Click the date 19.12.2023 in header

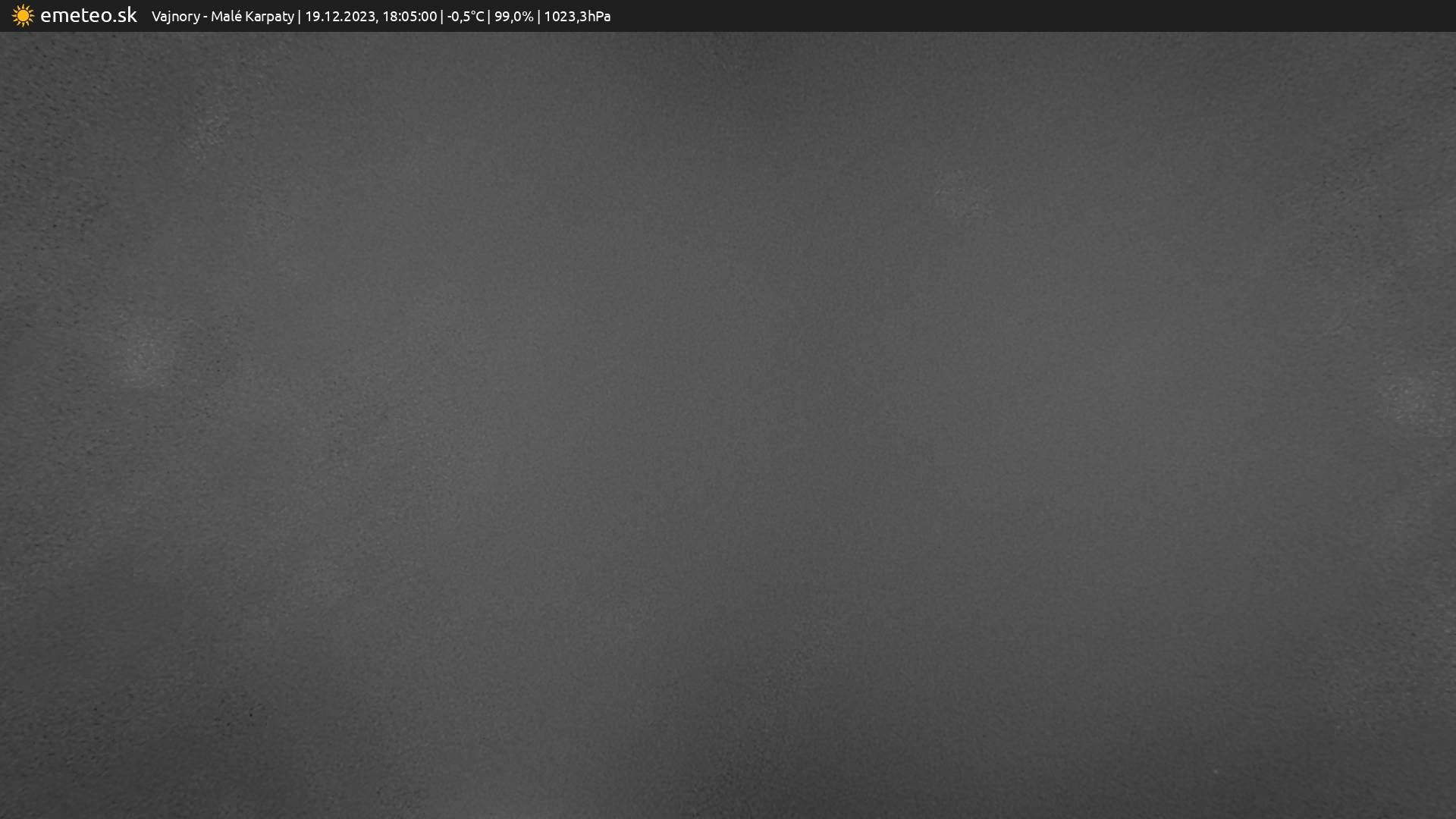click(x=340, y=17)
